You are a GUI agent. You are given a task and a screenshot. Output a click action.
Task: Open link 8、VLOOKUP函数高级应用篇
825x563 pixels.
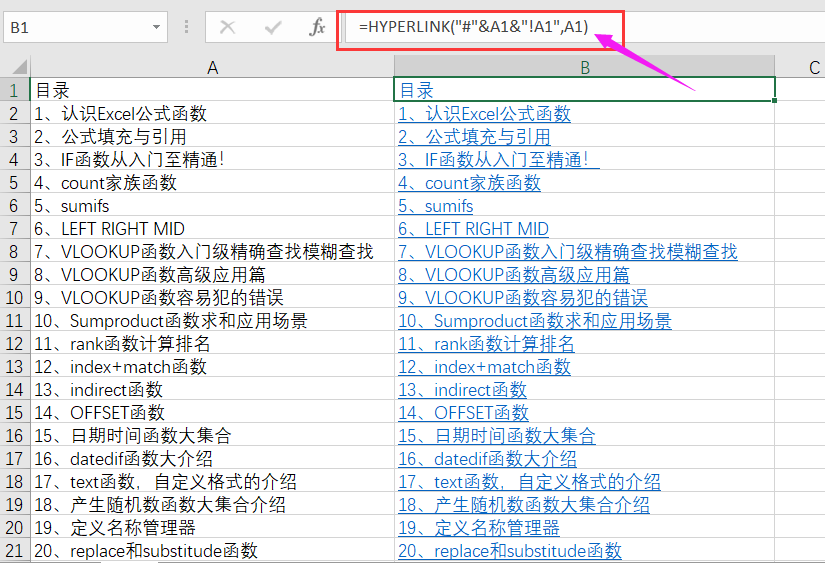pos(514,275)
